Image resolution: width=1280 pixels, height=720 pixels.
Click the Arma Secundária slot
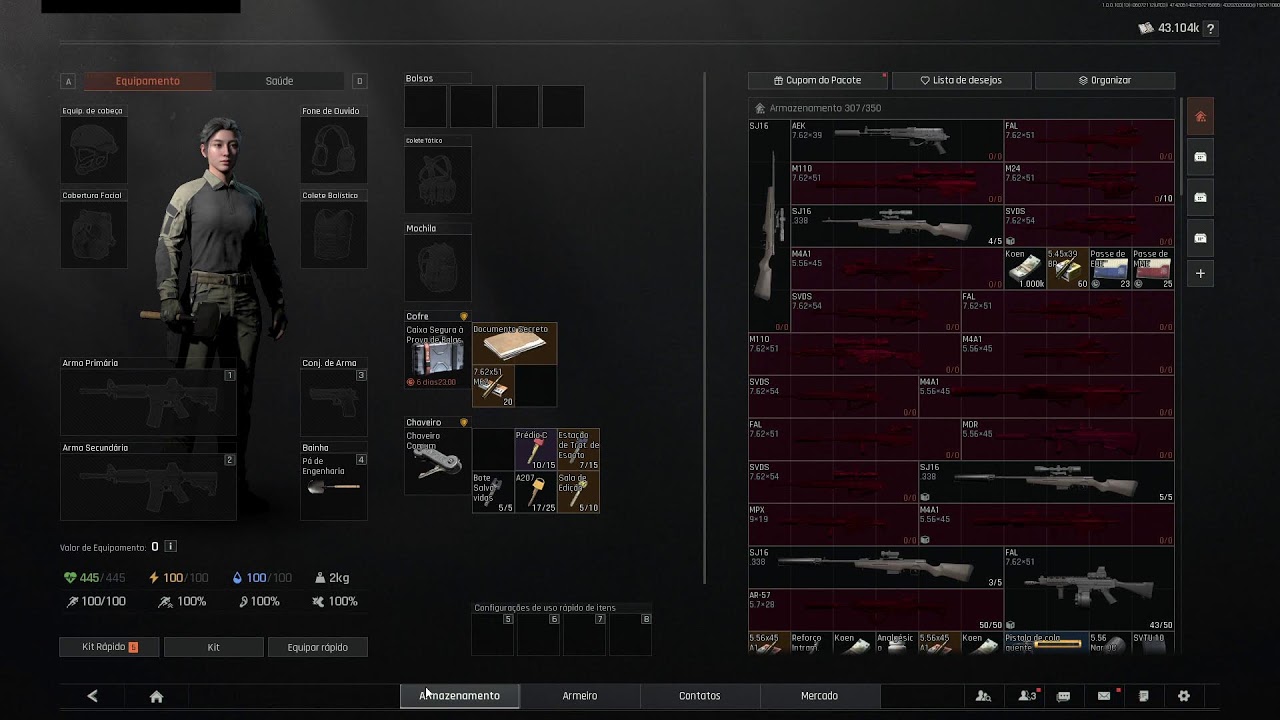(148, 487)
